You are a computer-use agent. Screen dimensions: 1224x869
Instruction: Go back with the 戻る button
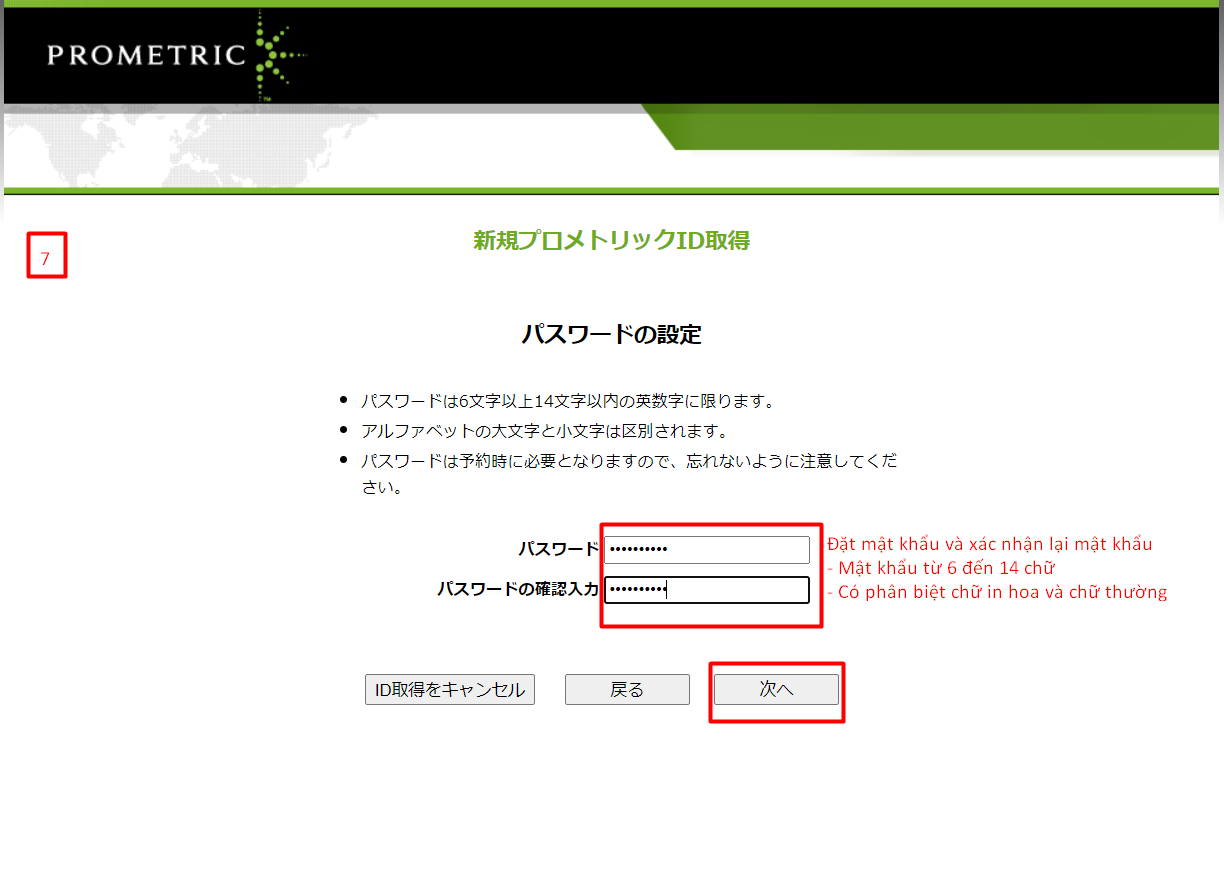[x=627, y=690]
